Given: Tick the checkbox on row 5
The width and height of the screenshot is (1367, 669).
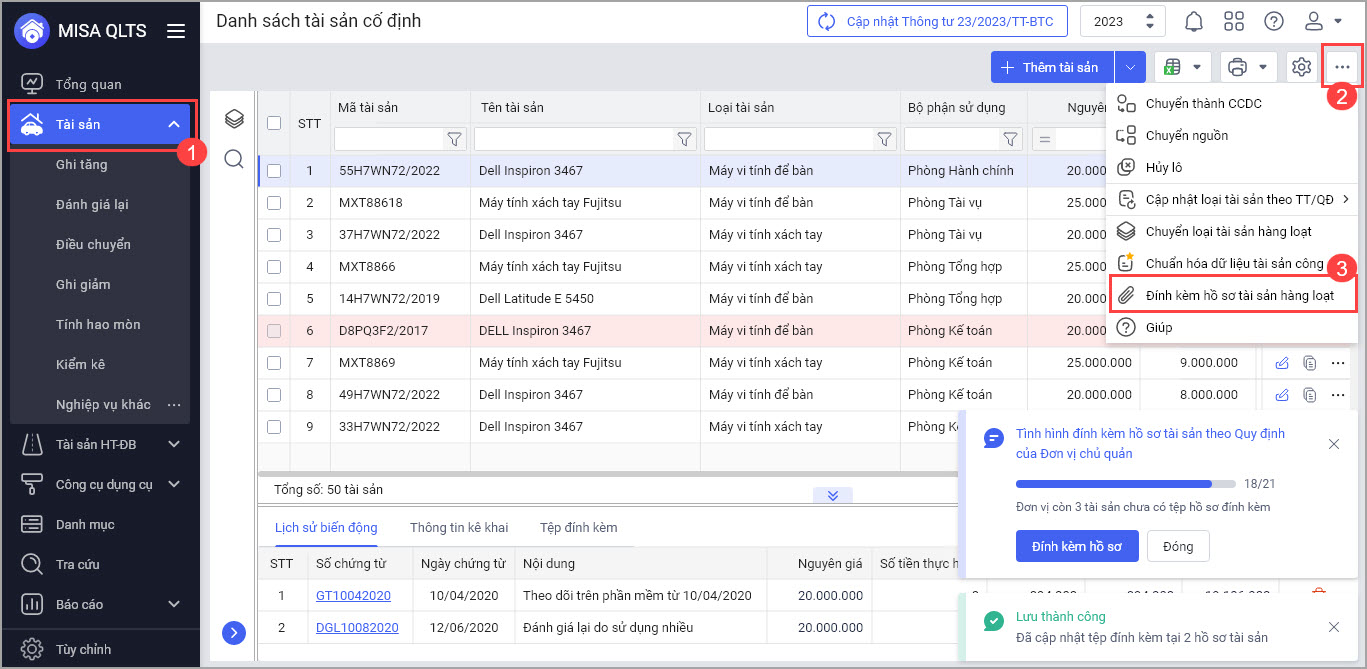Looking at the screenshot, I should point(274,299).
